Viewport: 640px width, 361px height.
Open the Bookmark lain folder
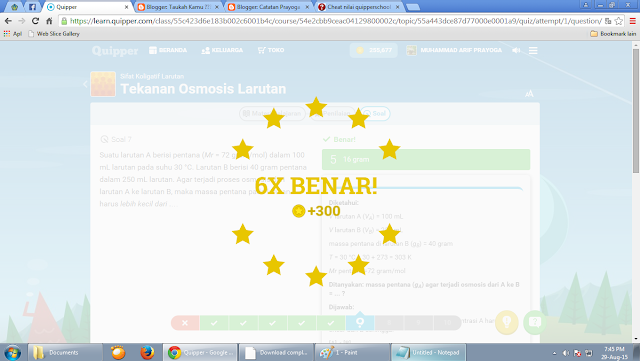(x=613, y=34)
